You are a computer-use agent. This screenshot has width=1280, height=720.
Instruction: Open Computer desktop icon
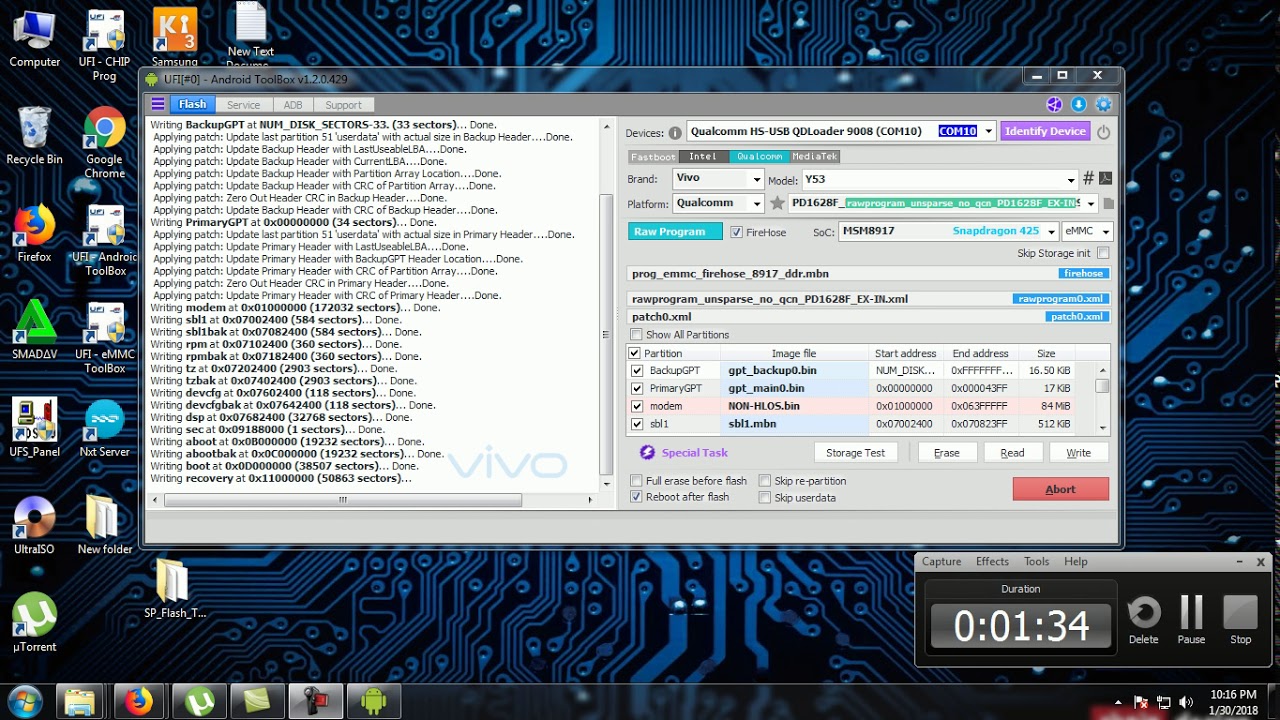35,39
